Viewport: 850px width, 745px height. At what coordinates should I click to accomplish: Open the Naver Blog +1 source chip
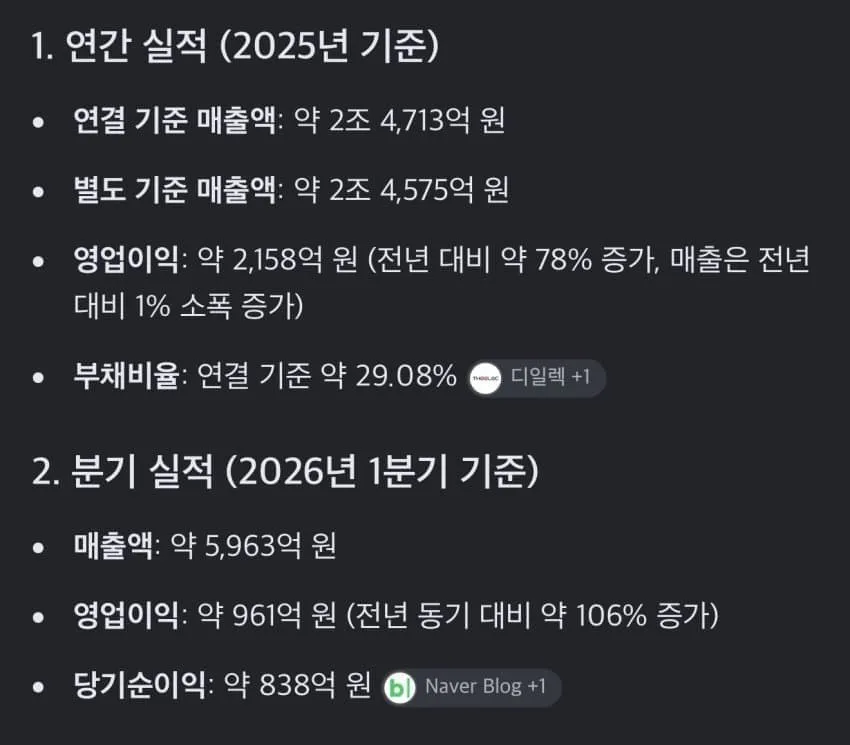472,688
